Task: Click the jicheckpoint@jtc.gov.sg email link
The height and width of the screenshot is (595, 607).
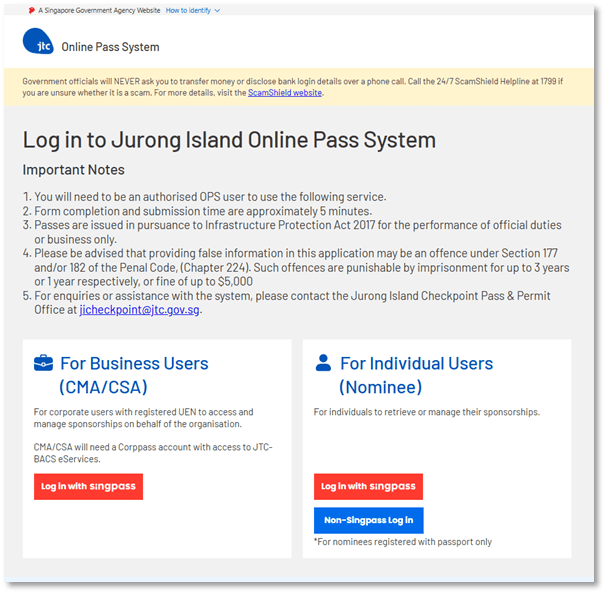Action: click(x=139, y=310)
